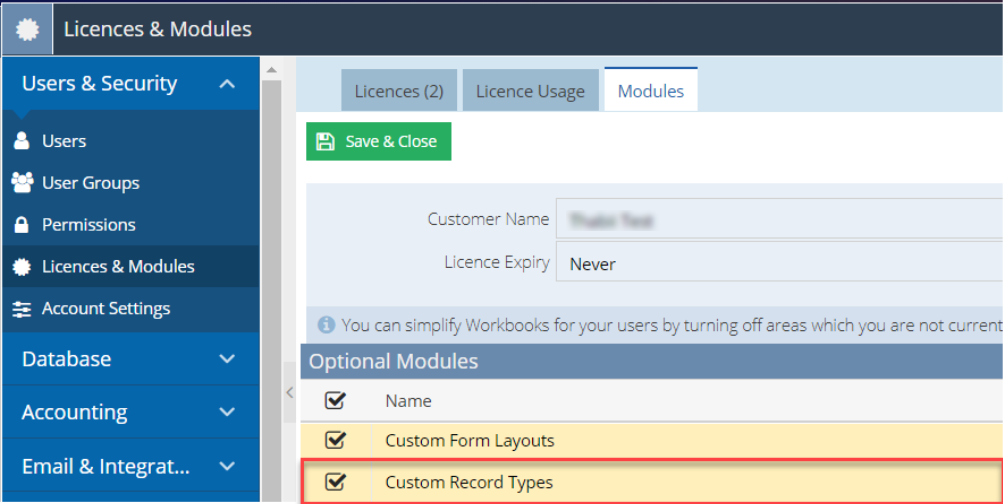Expand the Email & Integrat... section
The height and width of the screenshot is (504, 1003).
pos(227,466)
